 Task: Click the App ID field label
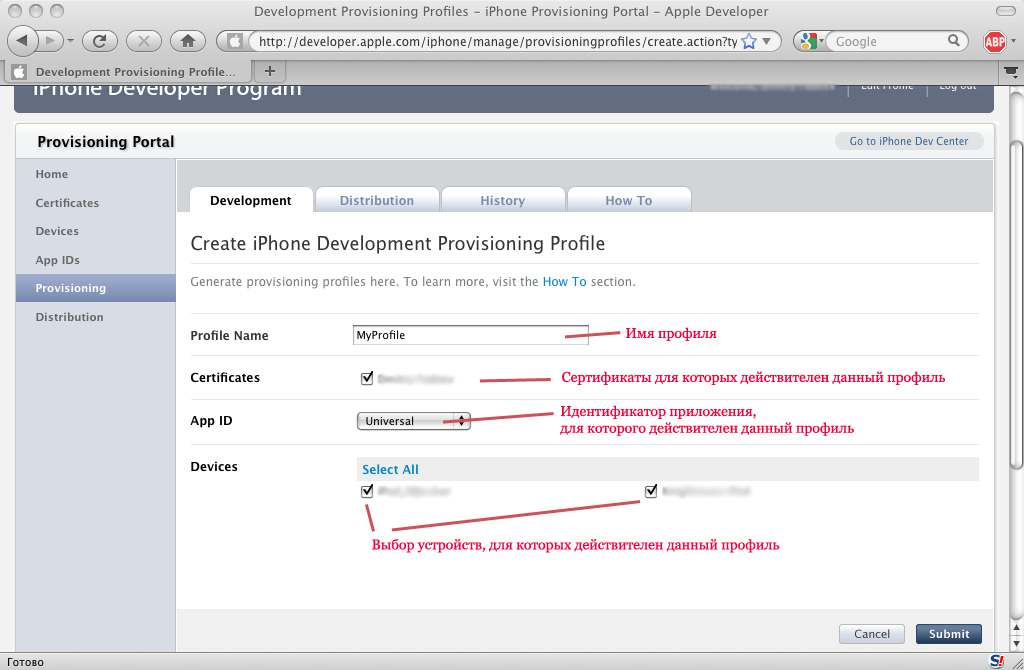click(x=211, y=421)
